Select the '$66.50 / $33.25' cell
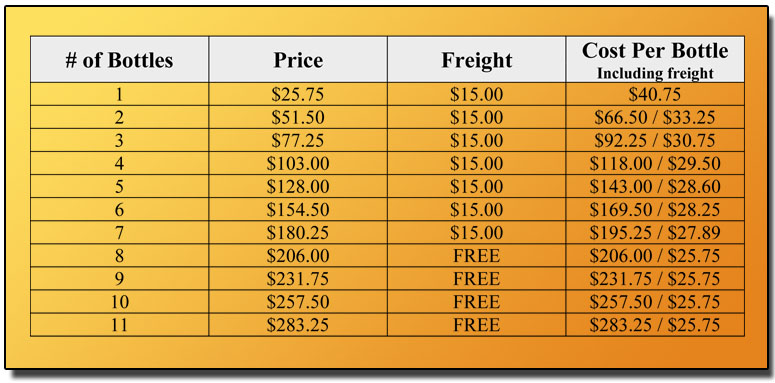Image resolution: width=775 pixels, height=383 pixels. [655, 117]
